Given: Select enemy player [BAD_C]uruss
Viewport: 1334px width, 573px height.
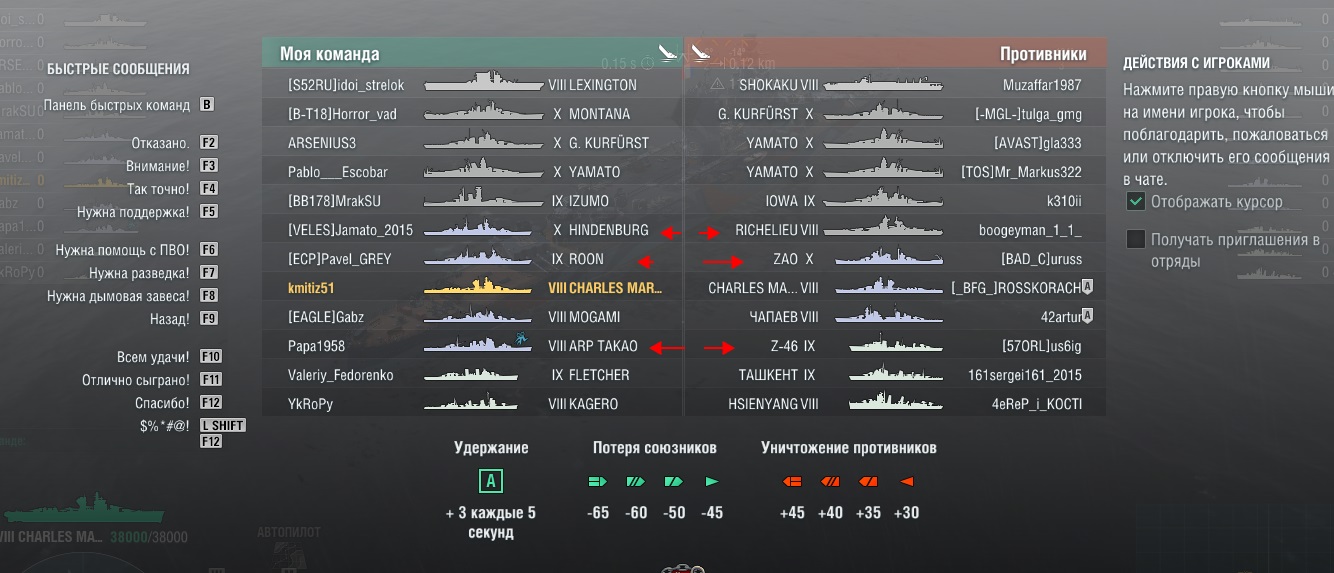Looking at the screenshot, I should [1041, 259].
